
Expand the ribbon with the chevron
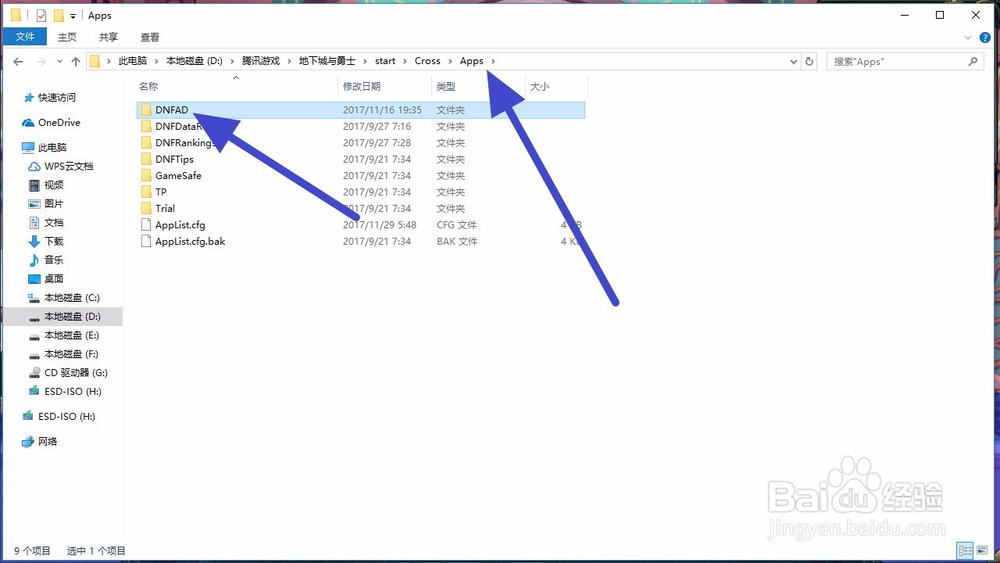pos(967,38)
